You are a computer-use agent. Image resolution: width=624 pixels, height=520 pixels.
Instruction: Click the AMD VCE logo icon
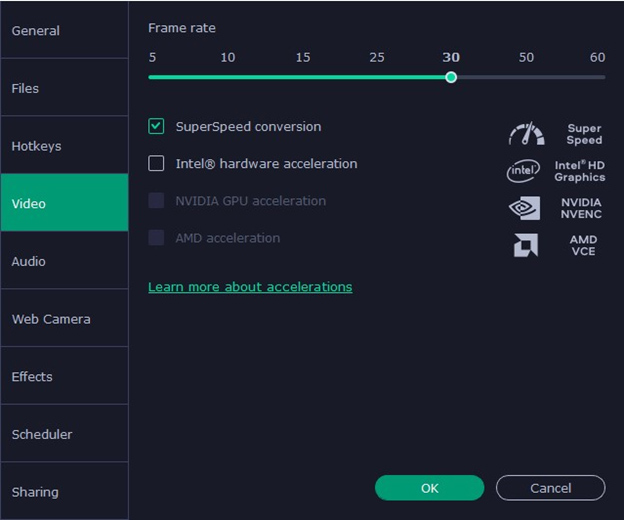click(525, 246)
